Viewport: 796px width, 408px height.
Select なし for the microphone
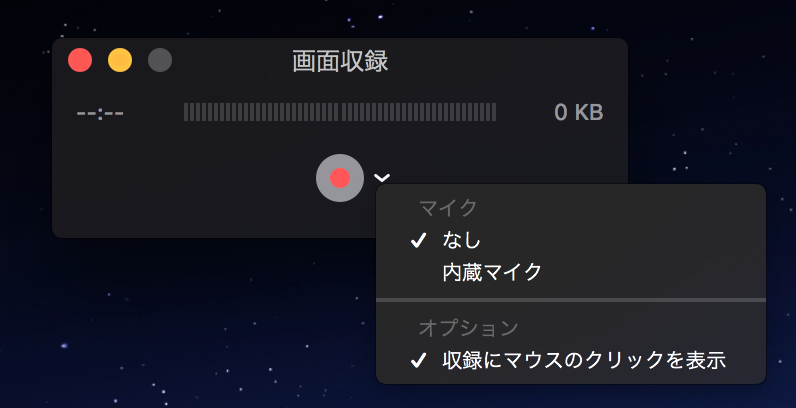[571, 241]
